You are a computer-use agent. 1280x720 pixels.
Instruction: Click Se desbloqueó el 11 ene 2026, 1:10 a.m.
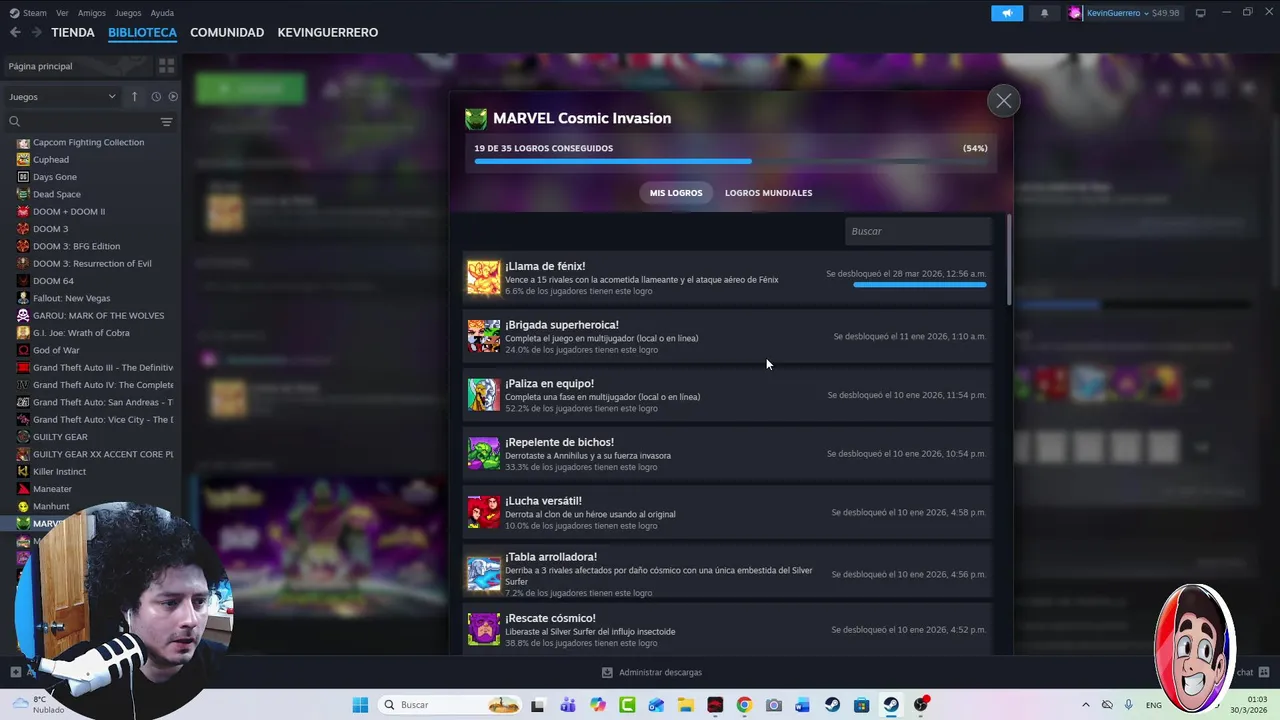point(909,337)
